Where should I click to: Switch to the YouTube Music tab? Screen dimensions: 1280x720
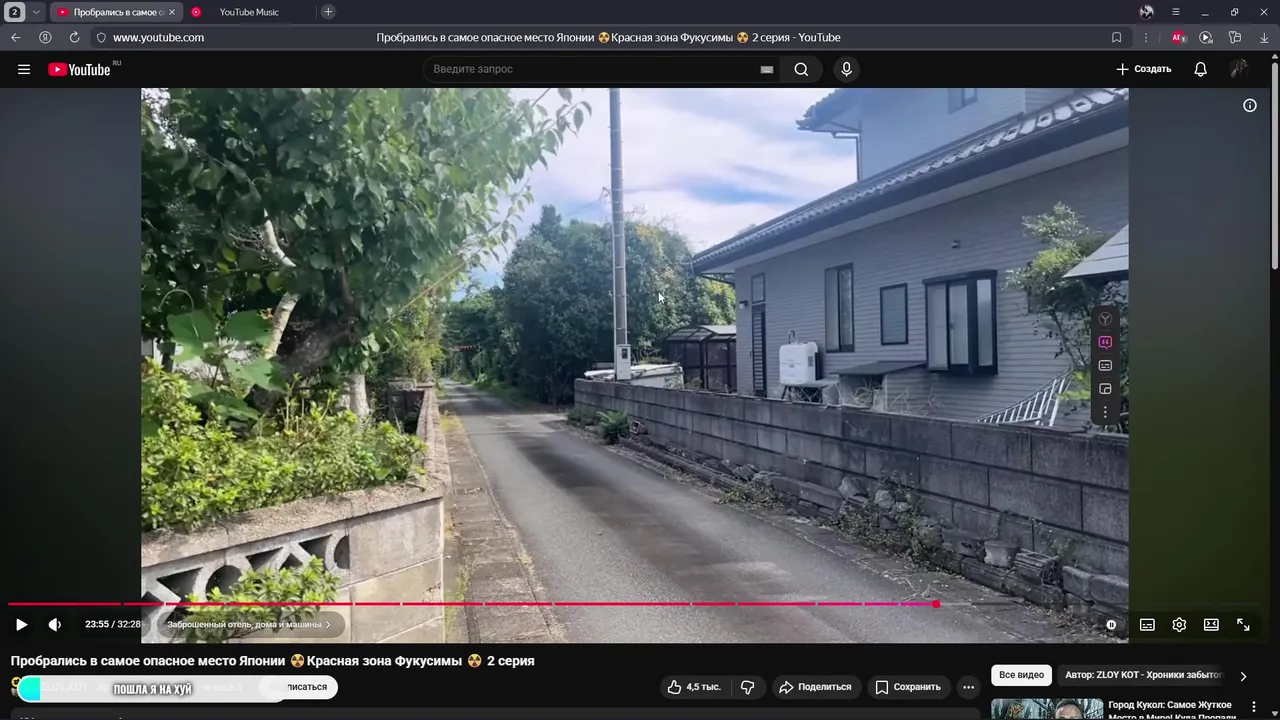(x=250, y=12)
